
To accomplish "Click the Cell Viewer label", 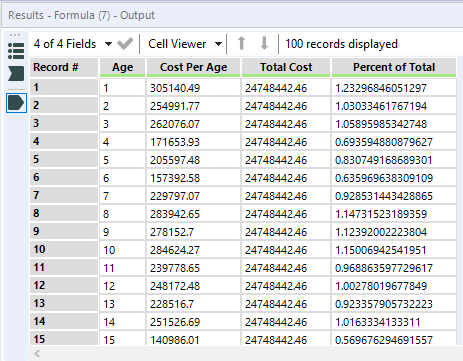I will [177, 44].
